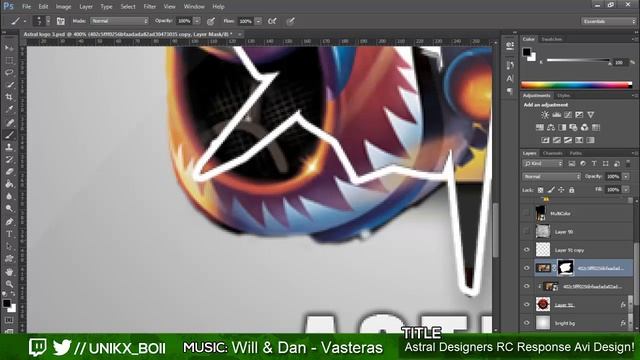640x360 pixels.
Task: Toggle pressure for opacity in options bar
Action: pyautogui.click(x=211, y=21)
